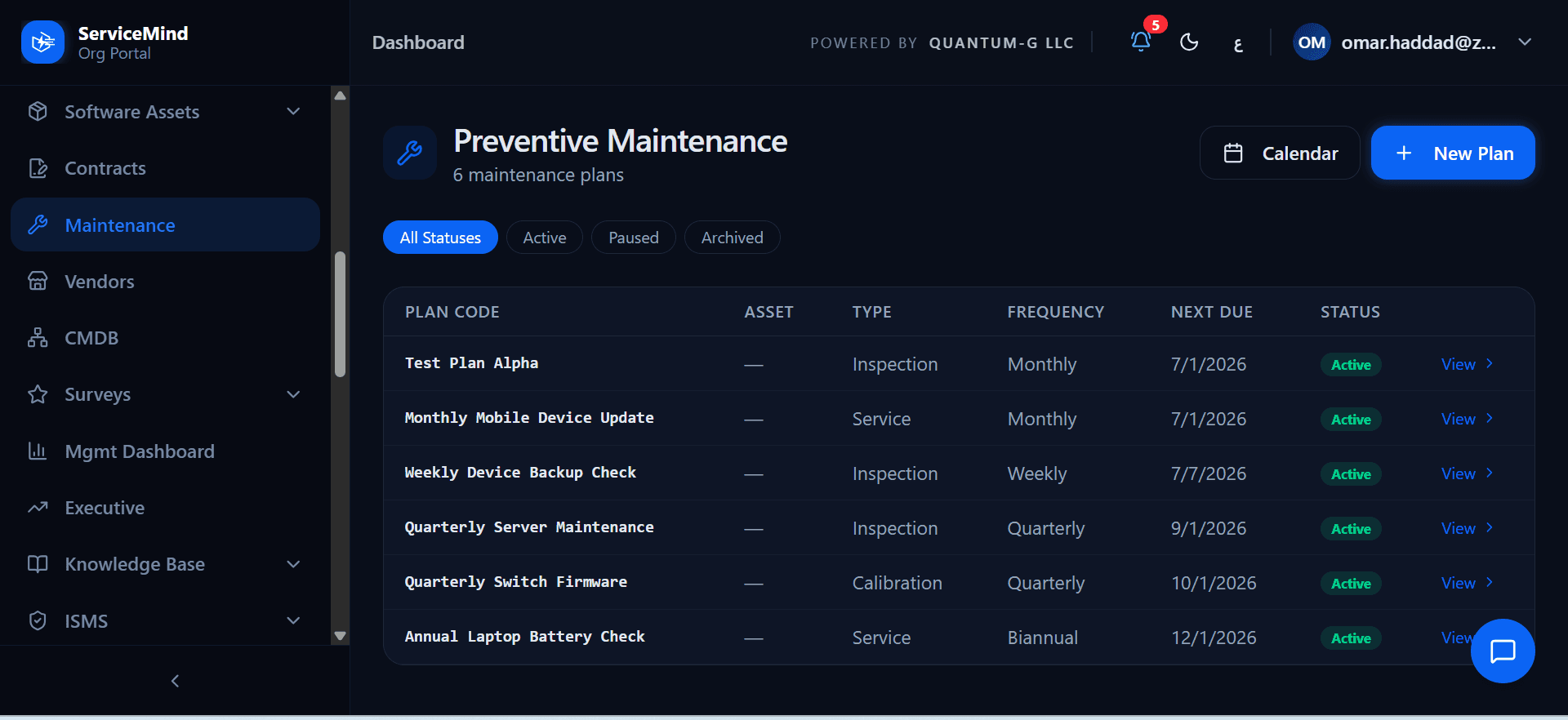
Task: Select Maintenance in sidebar
Action: [x=165, y=224]
